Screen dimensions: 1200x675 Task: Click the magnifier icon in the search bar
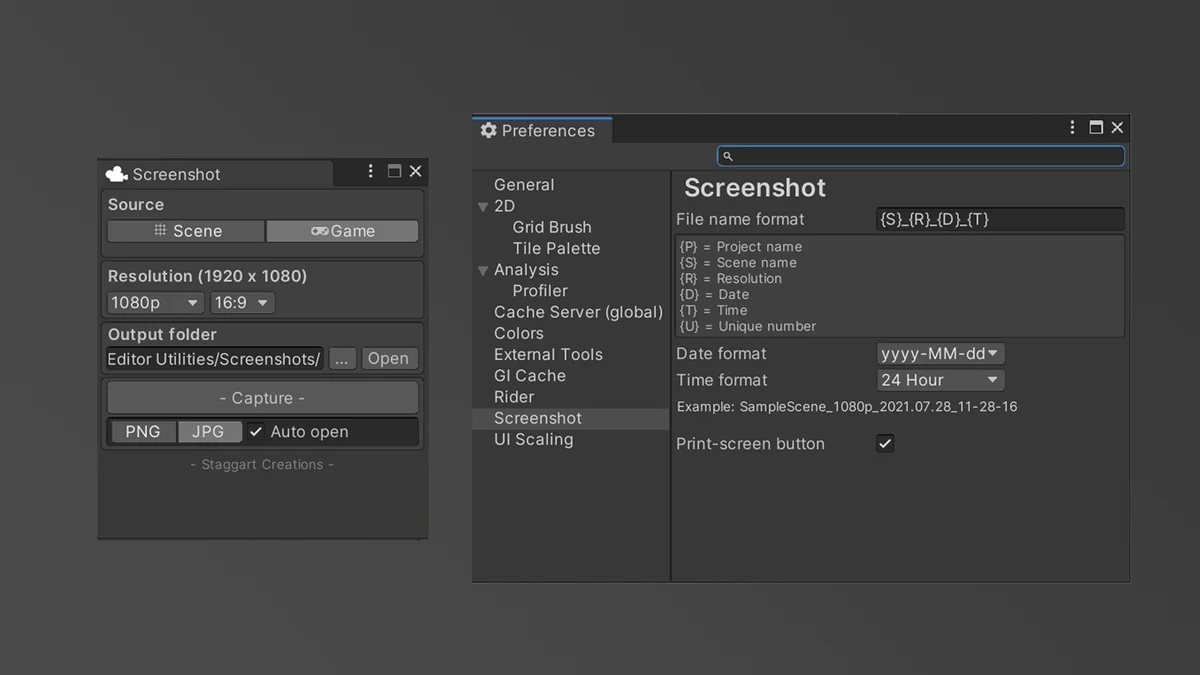(x=728, y=156)
